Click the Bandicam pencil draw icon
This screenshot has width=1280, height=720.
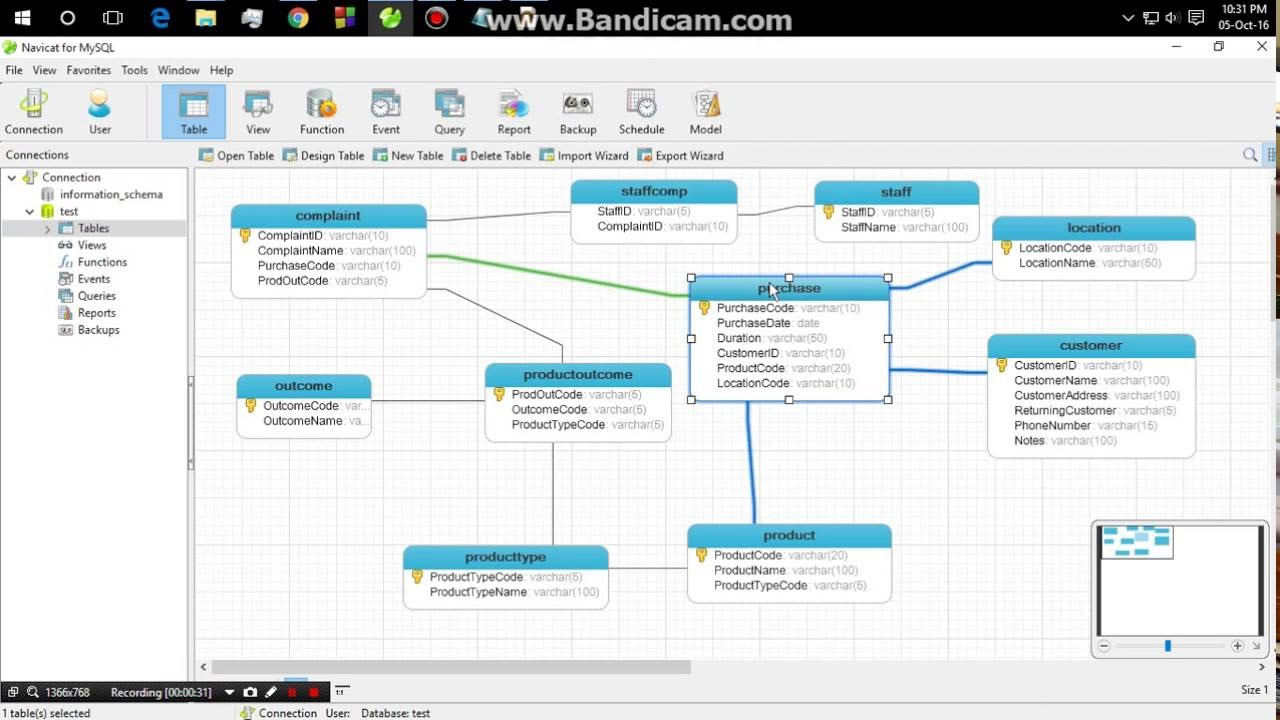pyautogui.click(x=271, y=692)
